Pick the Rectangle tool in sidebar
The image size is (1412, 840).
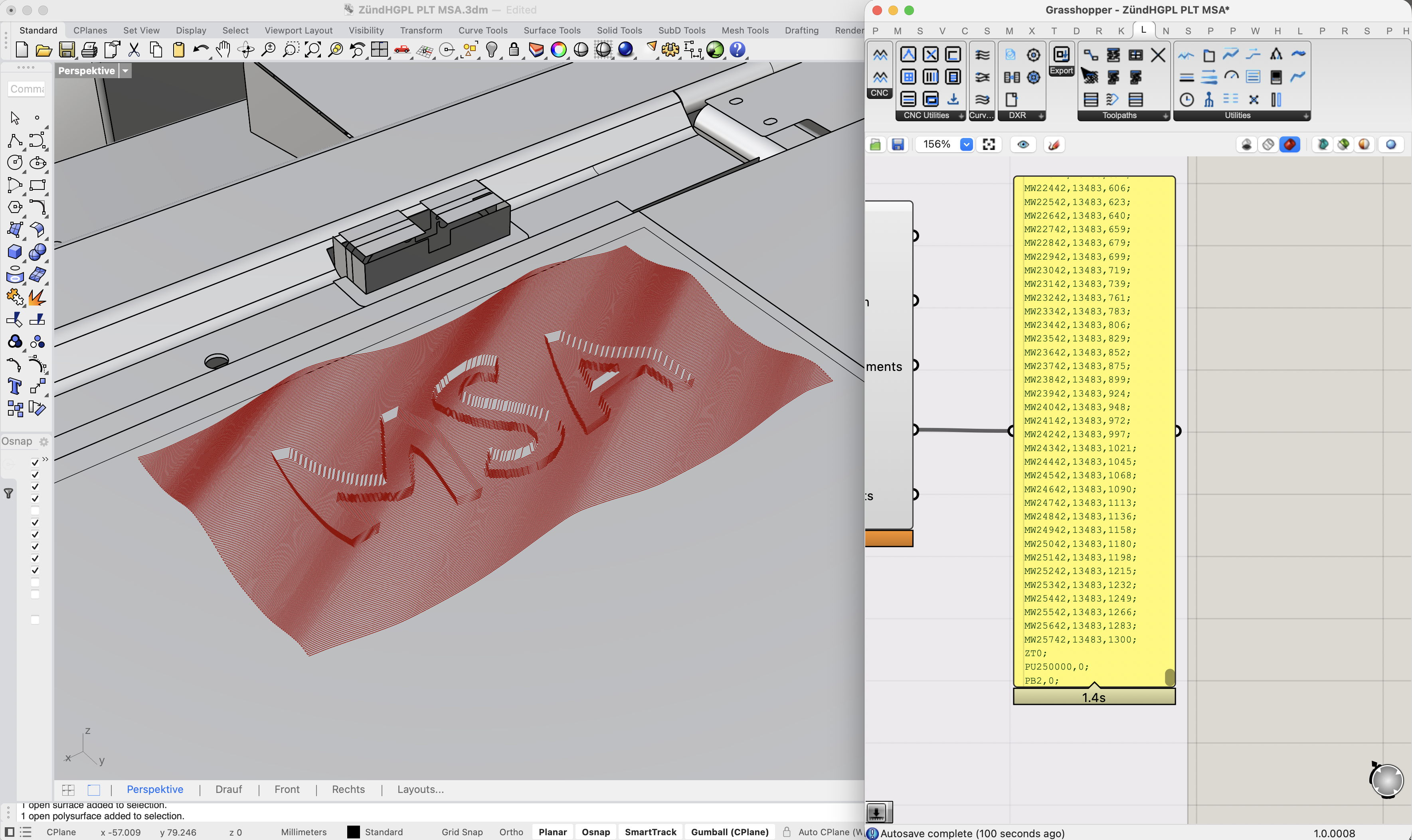click(x=38, y=185)
